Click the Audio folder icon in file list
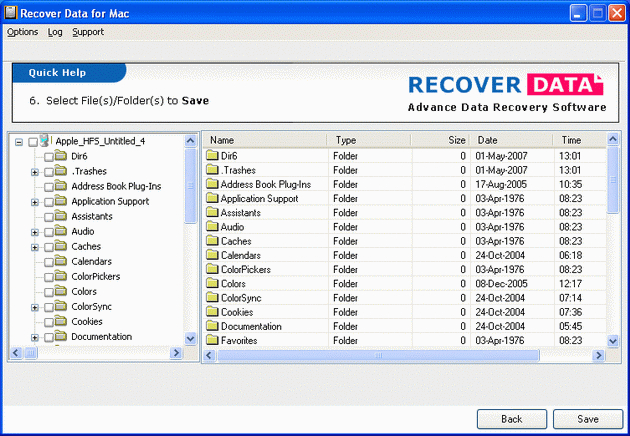This screenshot has height=436, width=630. pos(211,227)
